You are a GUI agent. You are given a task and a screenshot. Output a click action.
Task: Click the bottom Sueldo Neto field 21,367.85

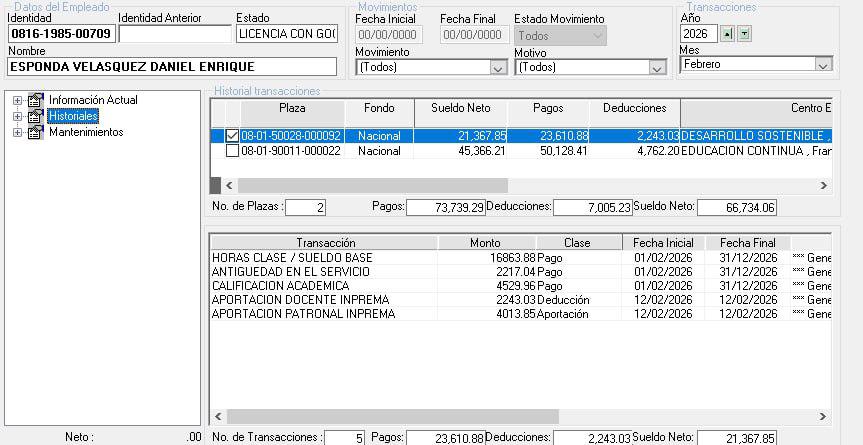point(737,438)
